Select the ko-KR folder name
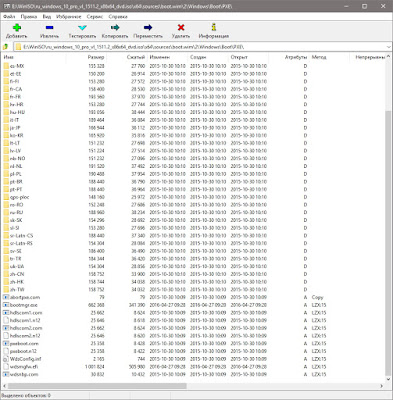Viewport: 393px width, 400px height. 16,135
